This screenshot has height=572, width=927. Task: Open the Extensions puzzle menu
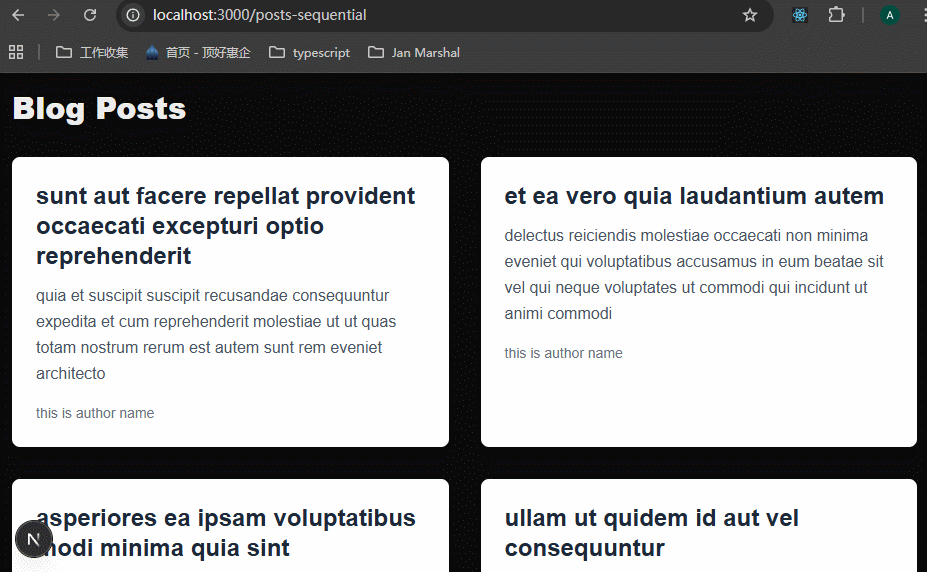(x=836, y=15)
